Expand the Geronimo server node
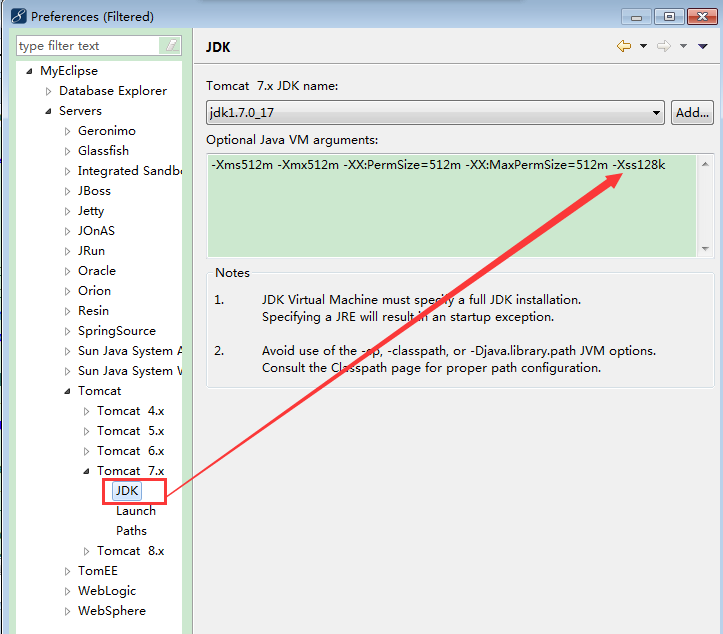 pos(67,131)
